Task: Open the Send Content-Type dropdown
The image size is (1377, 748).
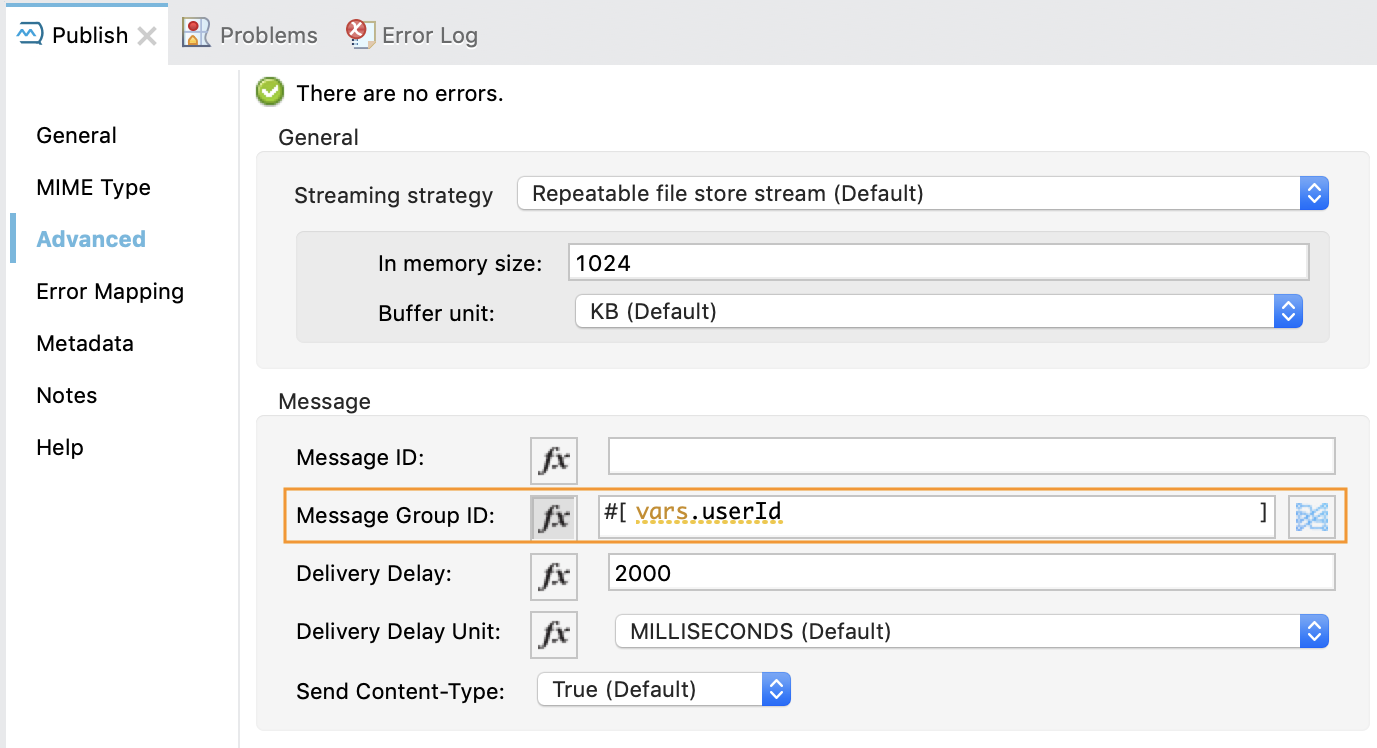Action: 664,689
